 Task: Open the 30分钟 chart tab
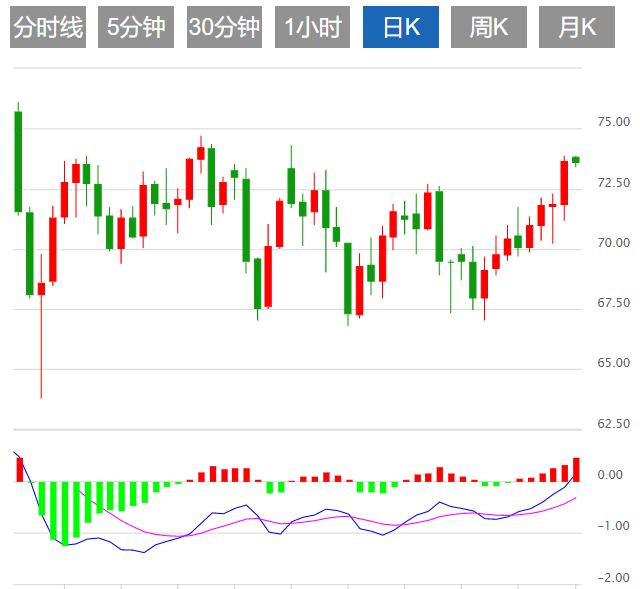pyautogui.click(x=224, y=27)
